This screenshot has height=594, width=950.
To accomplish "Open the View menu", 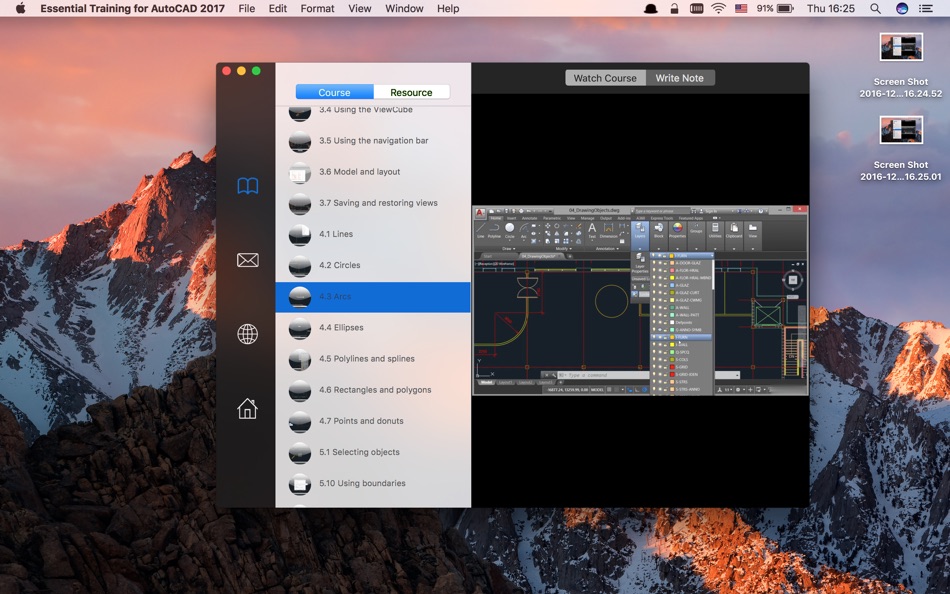I will [x=360, y=8].
